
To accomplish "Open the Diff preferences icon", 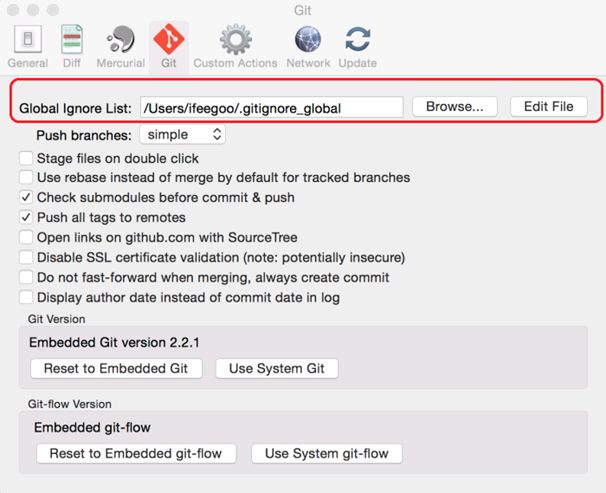I will (x=71, y=39).
